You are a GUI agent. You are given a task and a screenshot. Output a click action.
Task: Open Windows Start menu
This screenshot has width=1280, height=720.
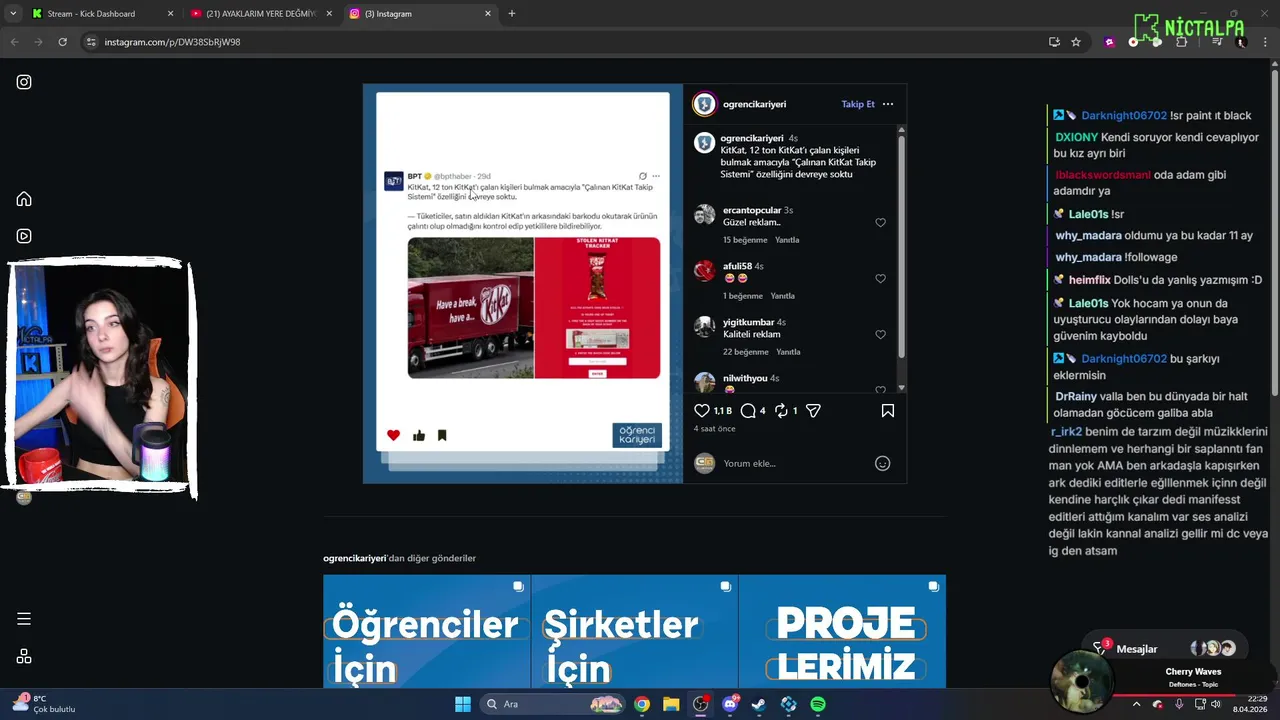463,704
